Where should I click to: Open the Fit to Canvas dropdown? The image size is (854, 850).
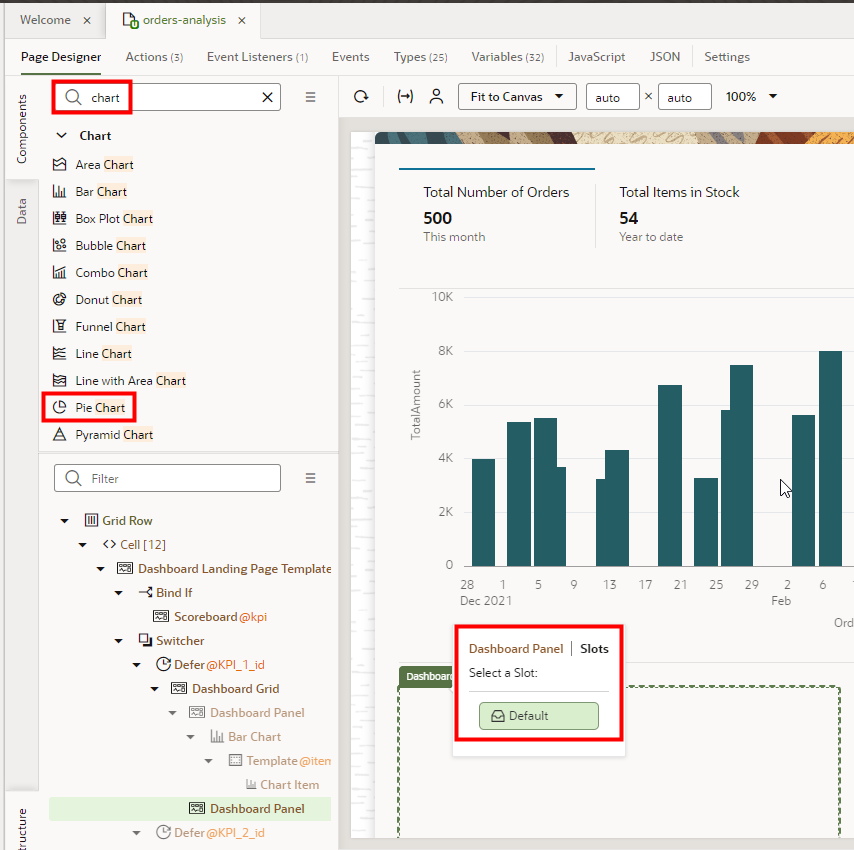click(x=517, y=96)
